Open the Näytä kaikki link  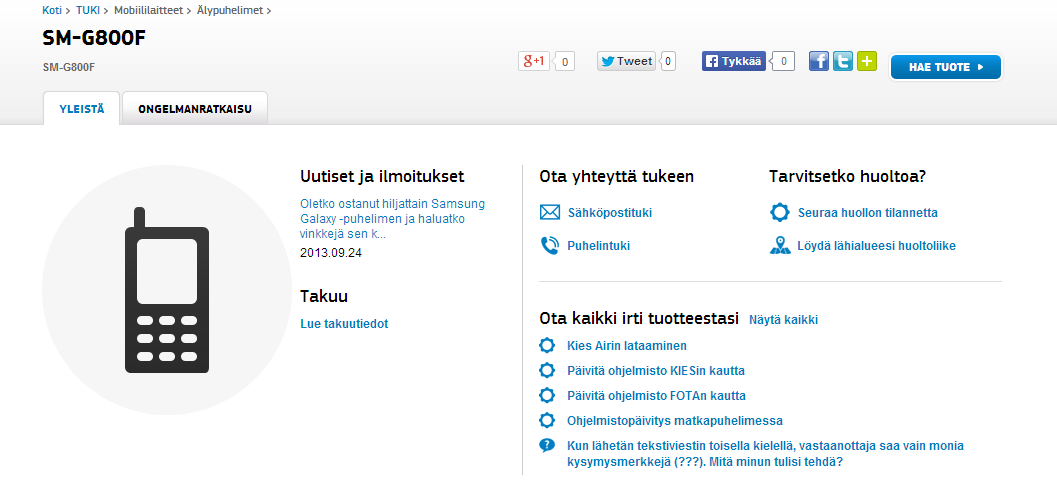(783, 320)
